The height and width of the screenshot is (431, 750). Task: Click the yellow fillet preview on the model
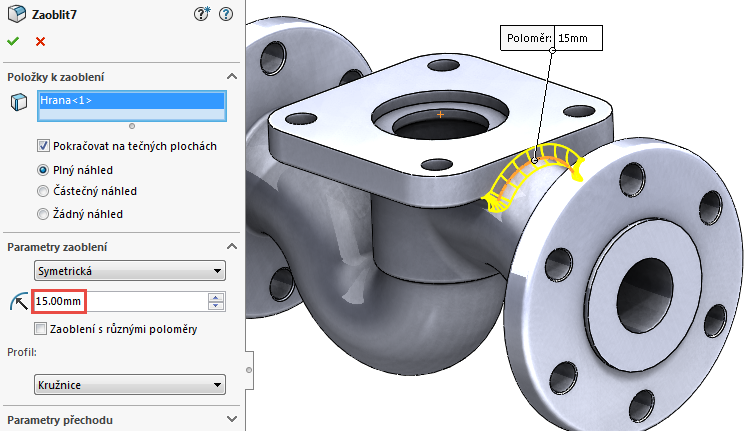click(533, 175)
